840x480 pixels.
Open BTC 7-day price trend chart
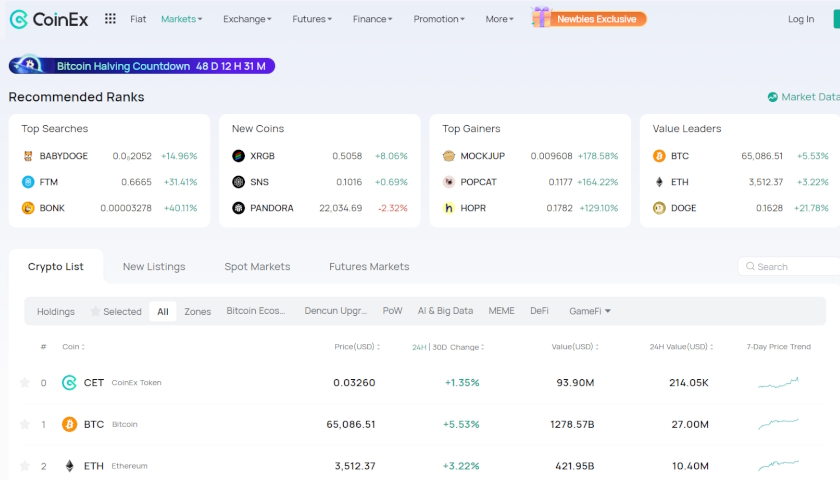click(778, 424)
